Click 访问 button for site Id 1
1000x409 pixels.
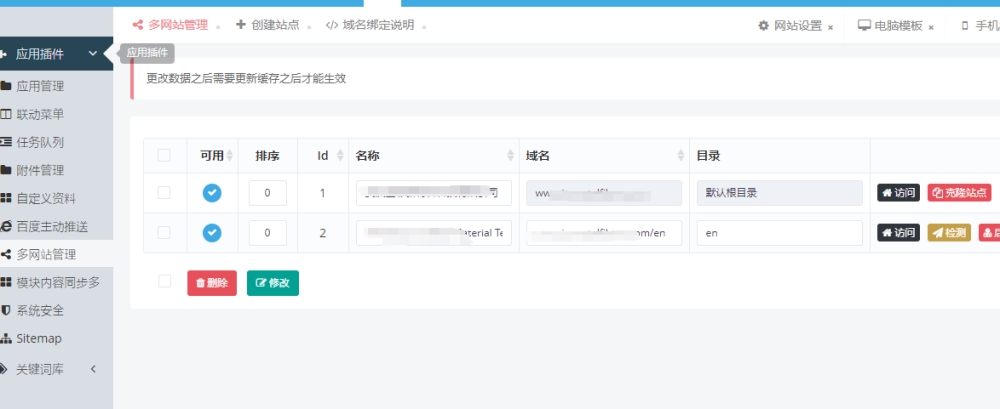[x=898, y=193]
